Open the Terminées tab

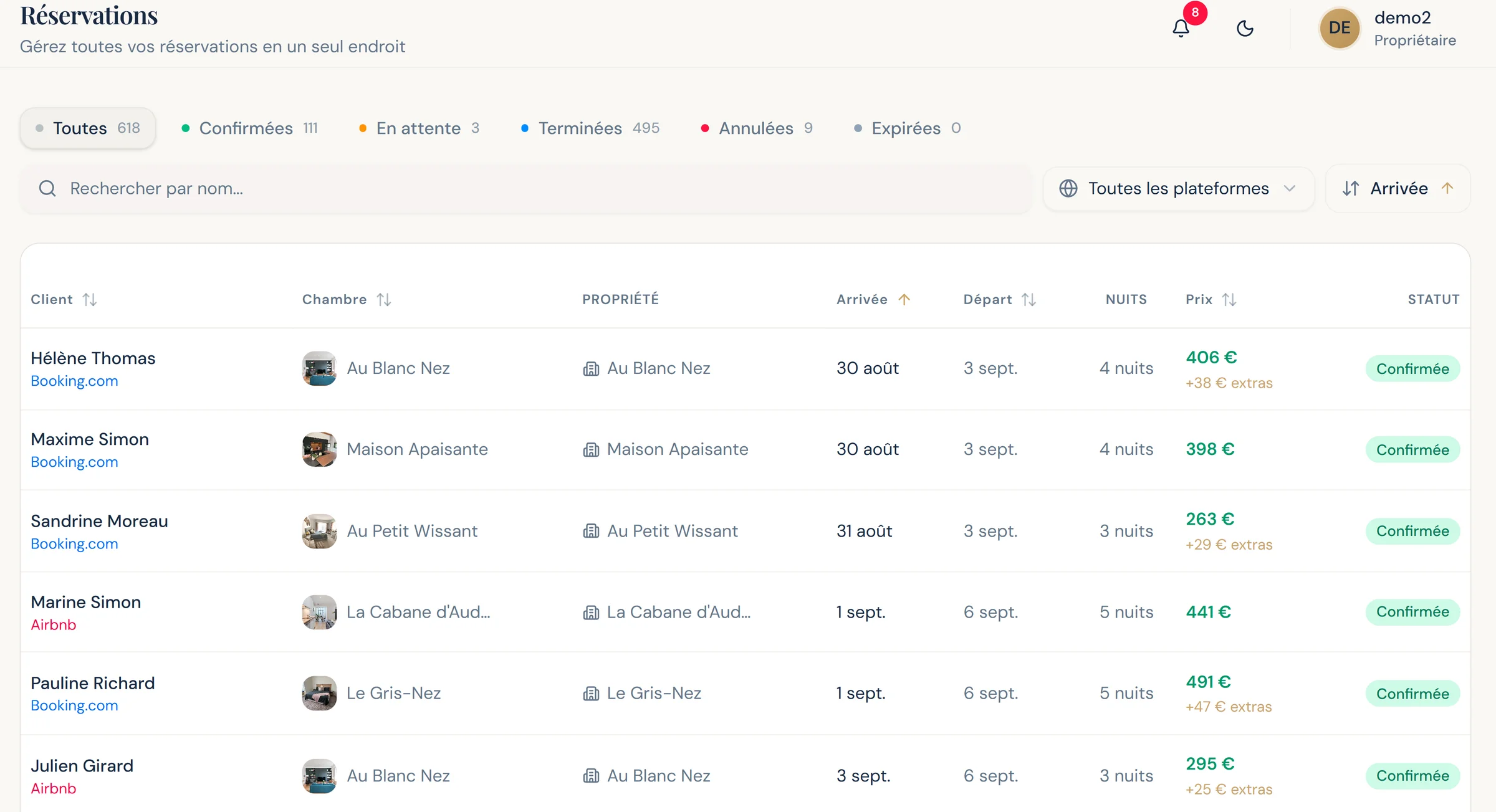[x=590, y=128]
